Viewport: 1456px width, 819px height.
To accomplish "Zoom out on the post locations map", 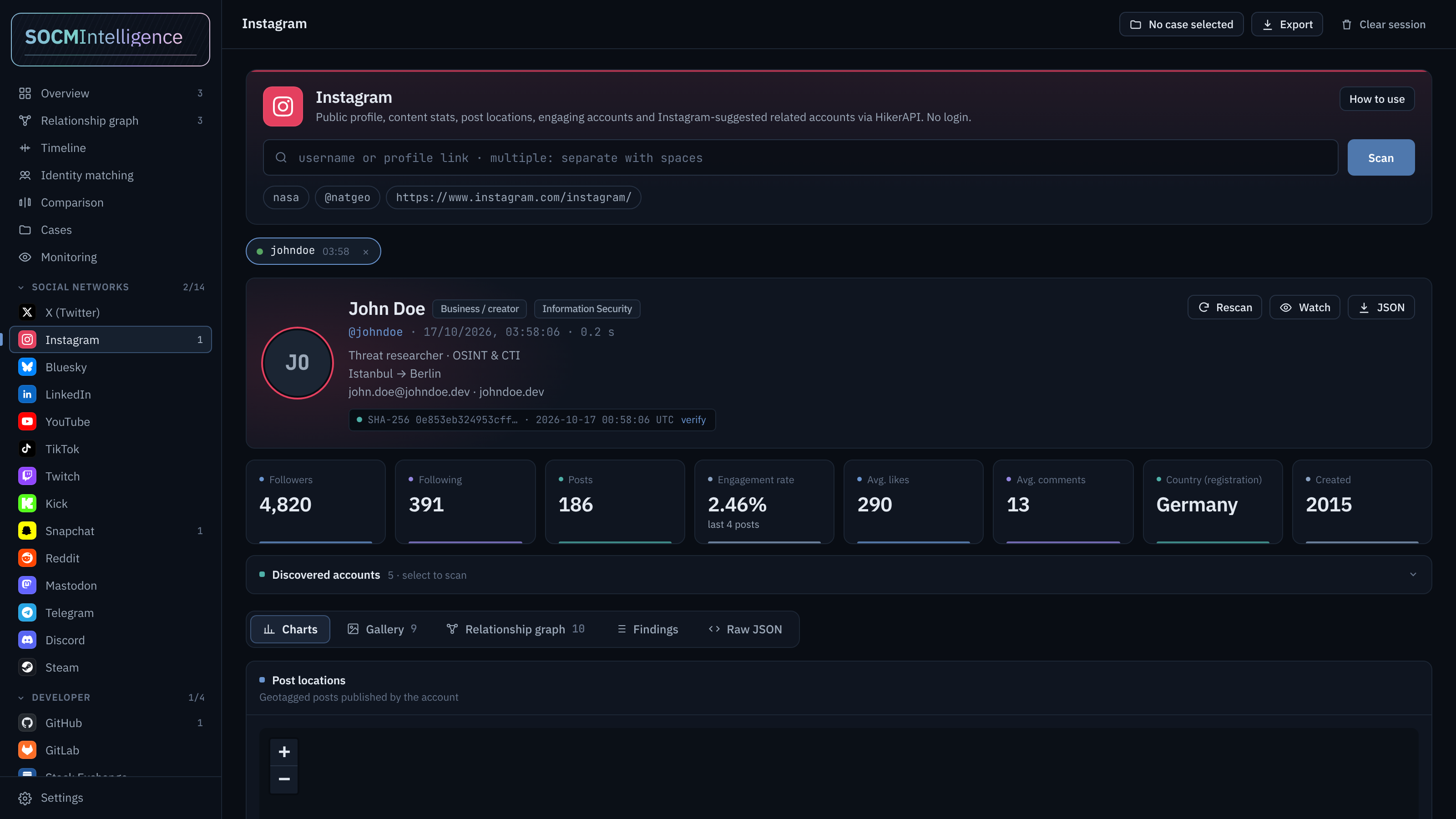I will [284, 779].
